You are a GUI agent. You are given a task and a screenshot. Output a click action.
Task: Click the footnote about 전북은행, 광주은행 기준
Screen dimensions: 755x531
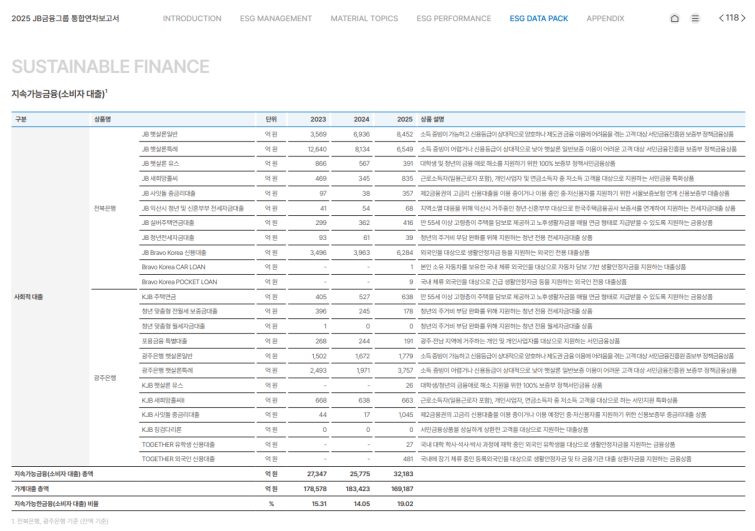60,521
